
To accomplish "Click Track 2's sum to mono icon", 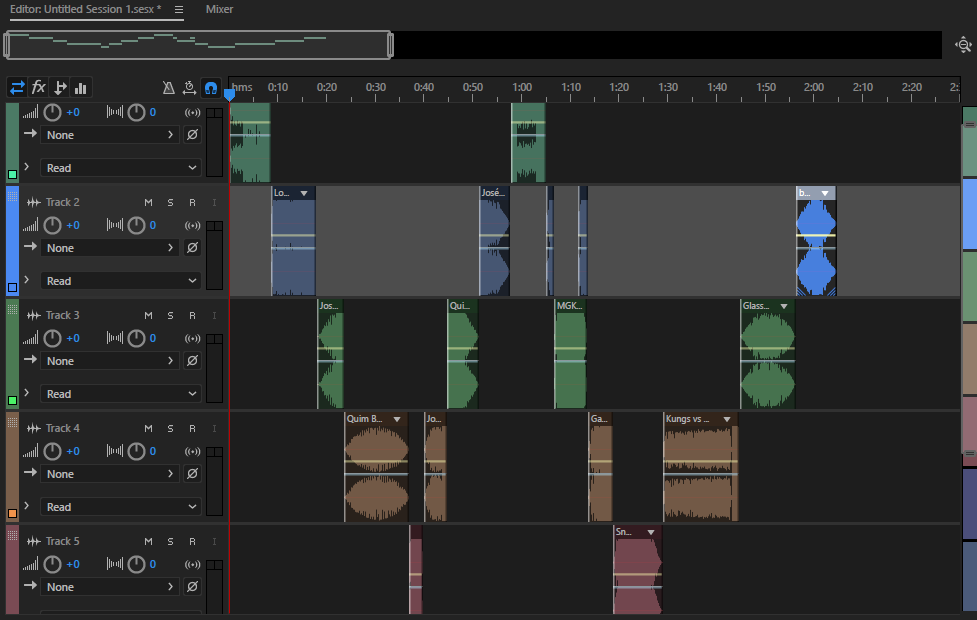I will pyautogui.click(x=192, y=225).
